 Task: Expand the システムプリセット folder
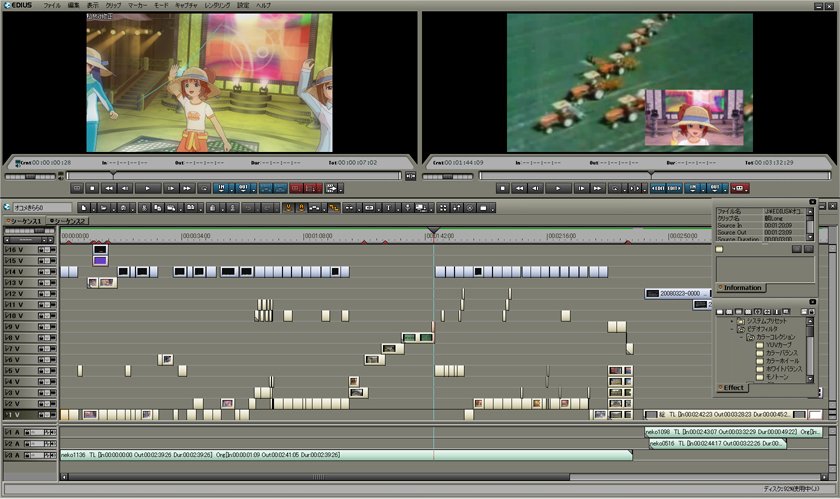pyautogui.click(x=732, y=321)
